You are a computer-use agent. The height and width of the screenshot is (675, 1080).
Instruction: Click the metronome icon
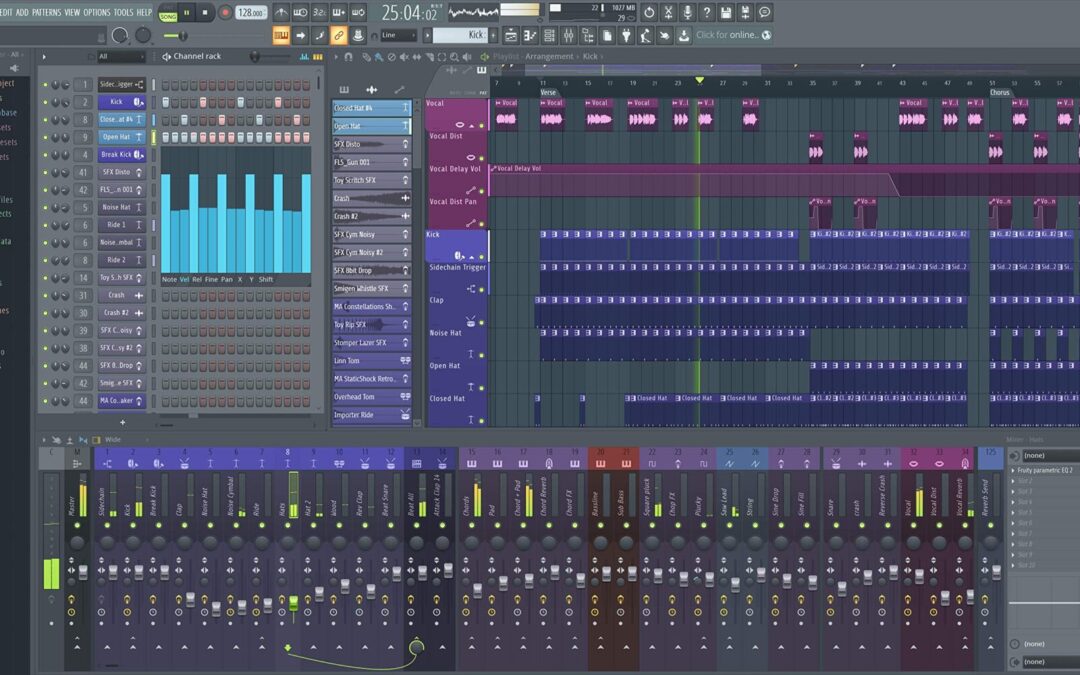point(281,13)
